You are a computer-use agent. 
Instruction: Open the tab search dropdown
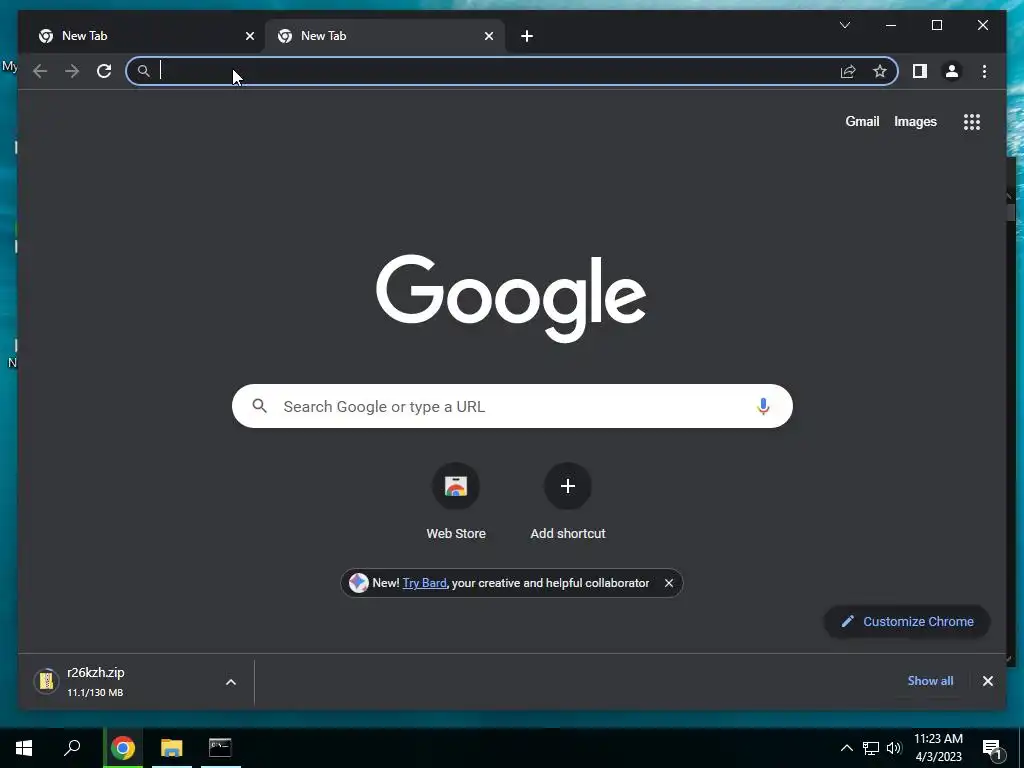pos(844,25)
